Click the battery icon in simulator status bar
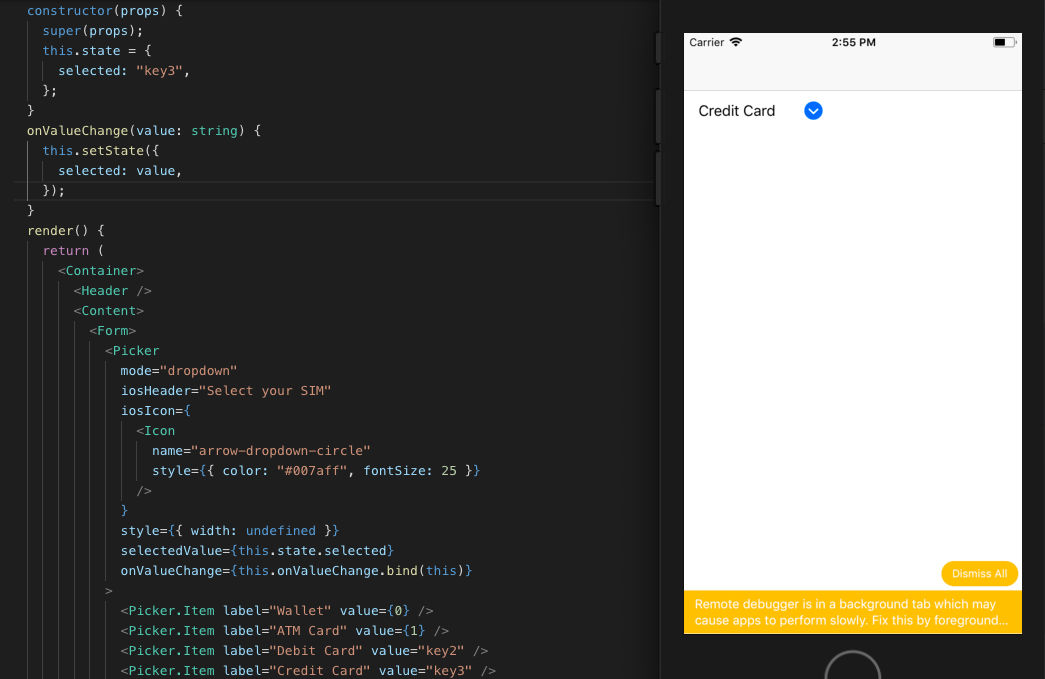Viewport: 1045px width, 679px height. tap(1004, 42)
